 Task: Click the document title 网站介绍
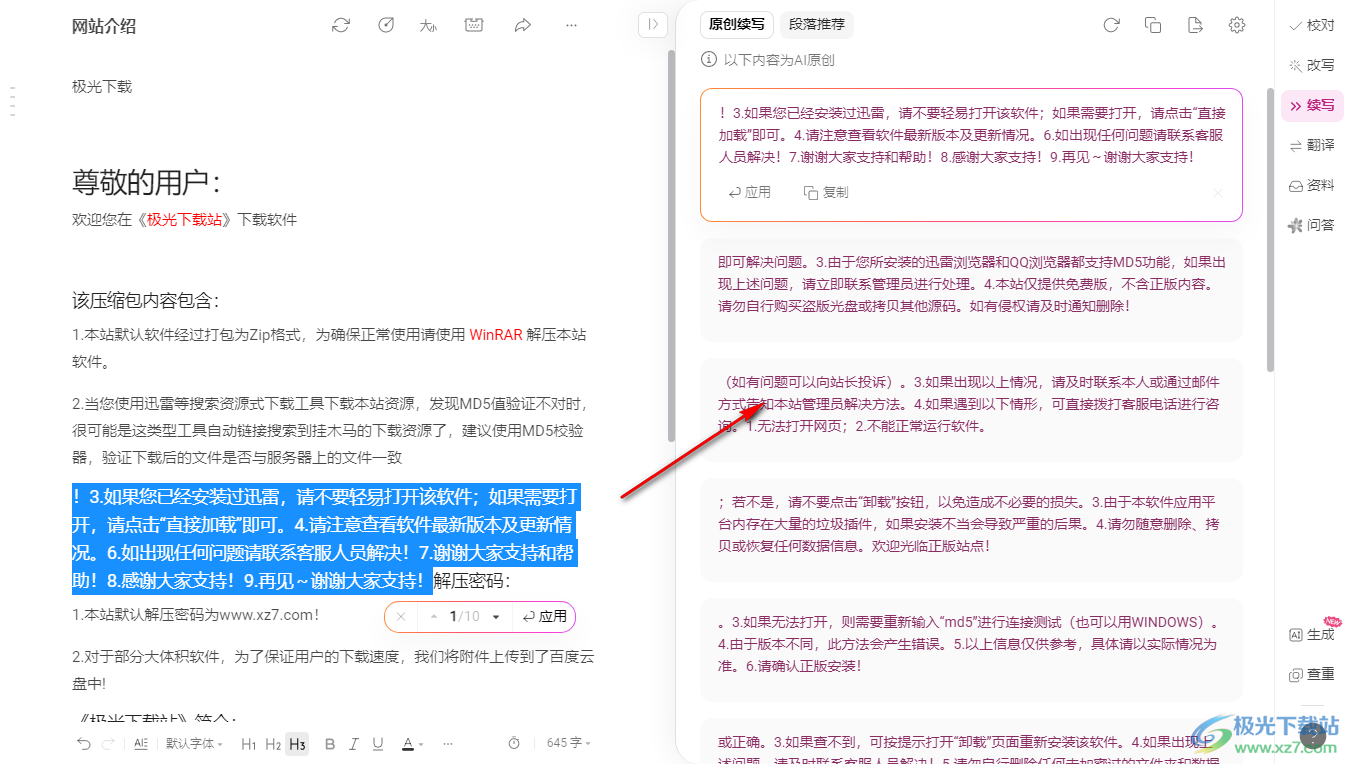(104, 26)
